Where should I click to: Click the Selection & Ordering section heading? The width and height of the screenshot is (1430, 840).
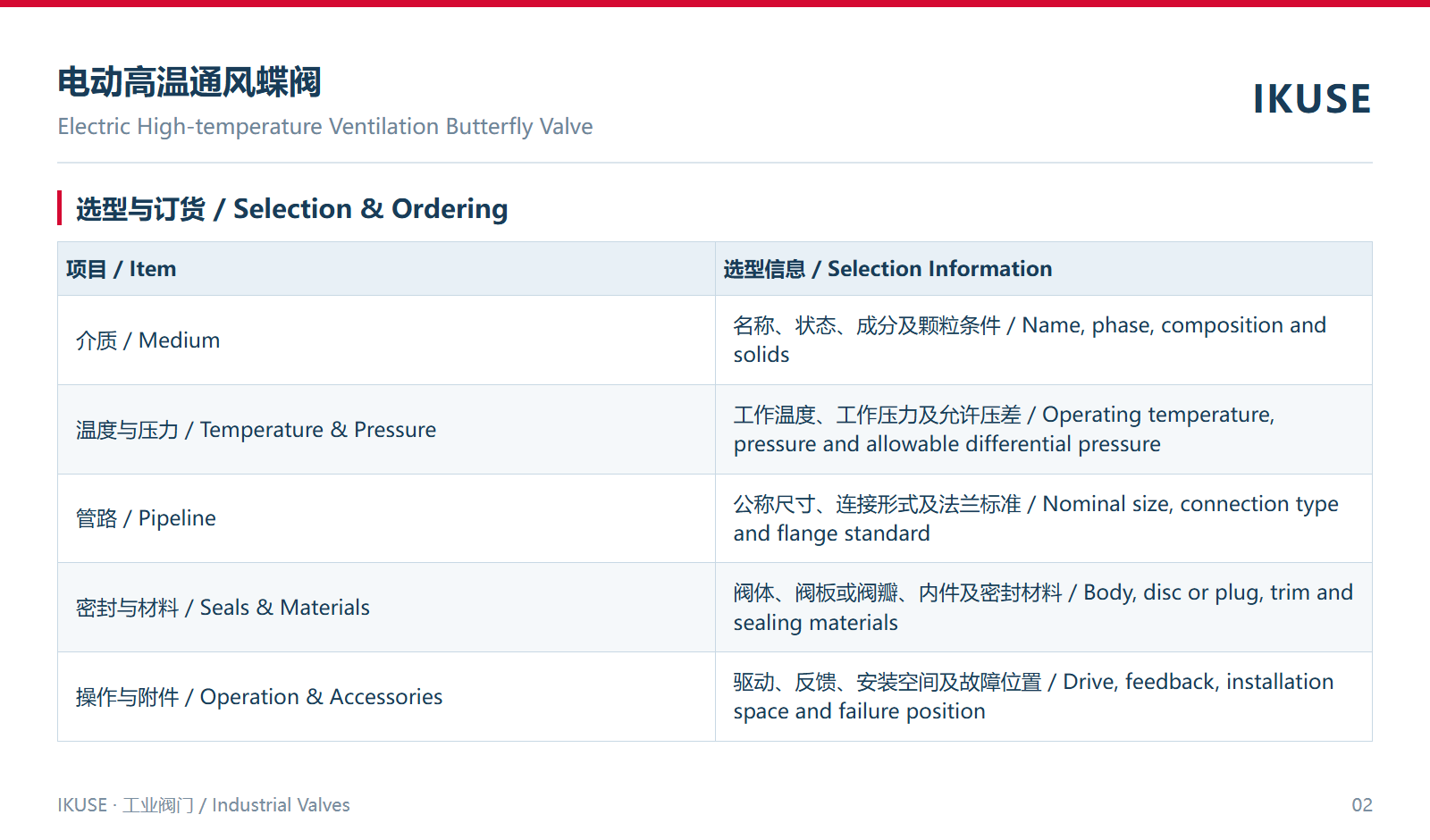click(x=291, y=209)
